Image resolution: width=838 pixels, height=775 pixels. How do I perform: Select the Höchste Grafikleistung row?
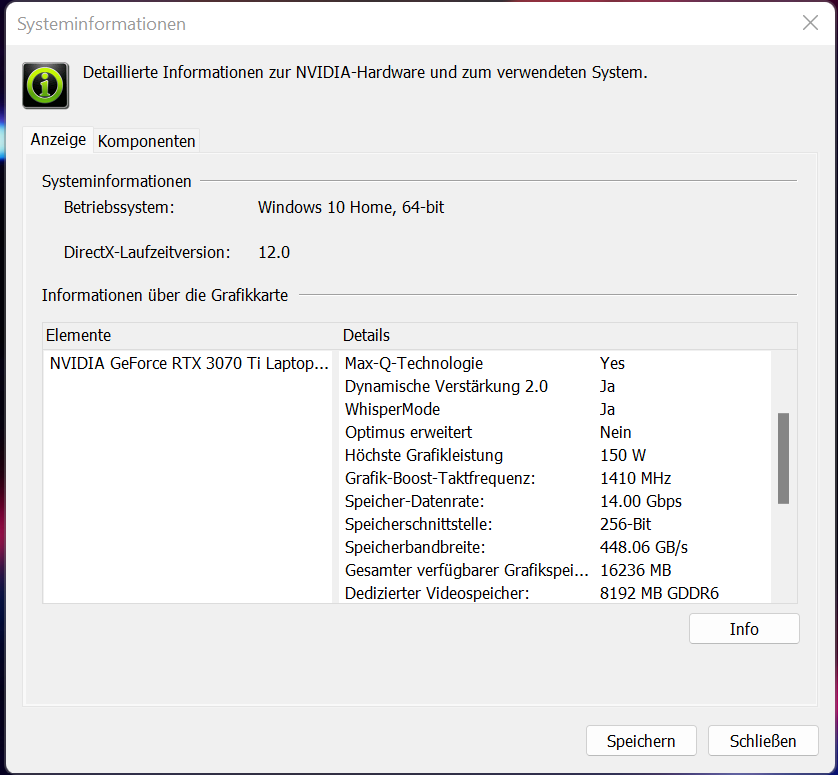pyautogui.click(x=555, y=455)
